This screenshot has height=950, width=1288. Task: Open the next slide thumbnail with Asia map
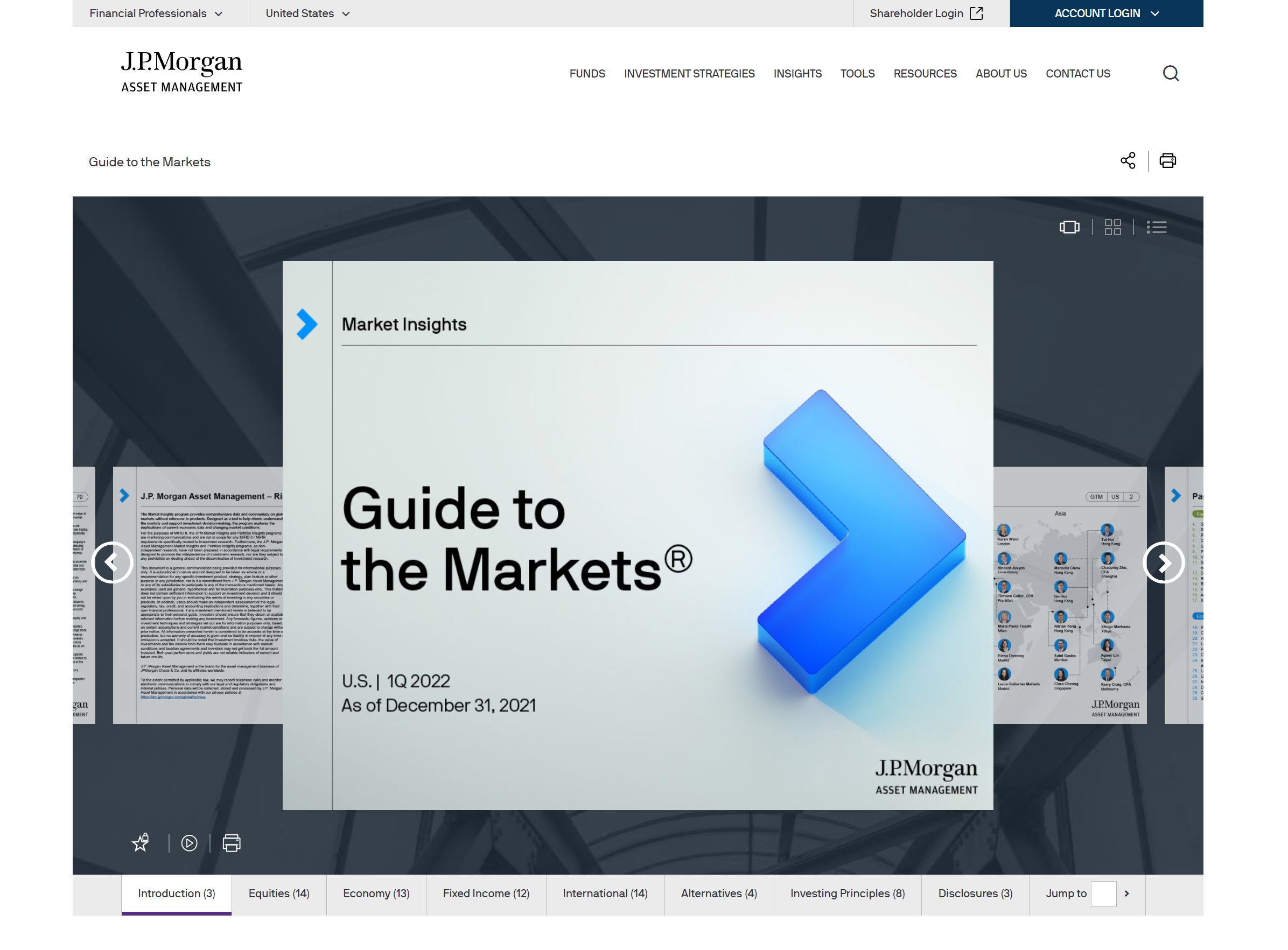point(1070,595)
